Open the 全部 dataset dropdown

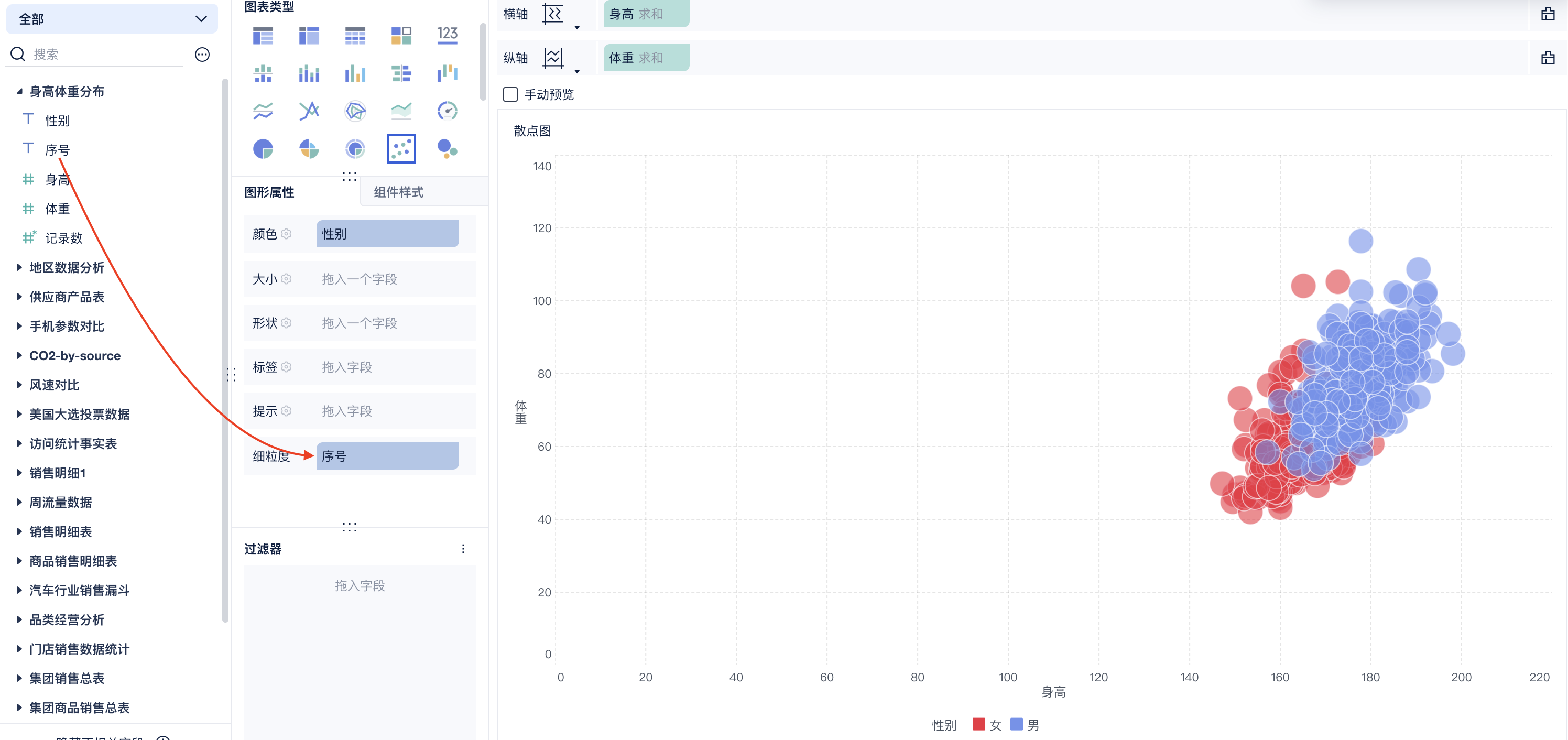pos(112,19)
